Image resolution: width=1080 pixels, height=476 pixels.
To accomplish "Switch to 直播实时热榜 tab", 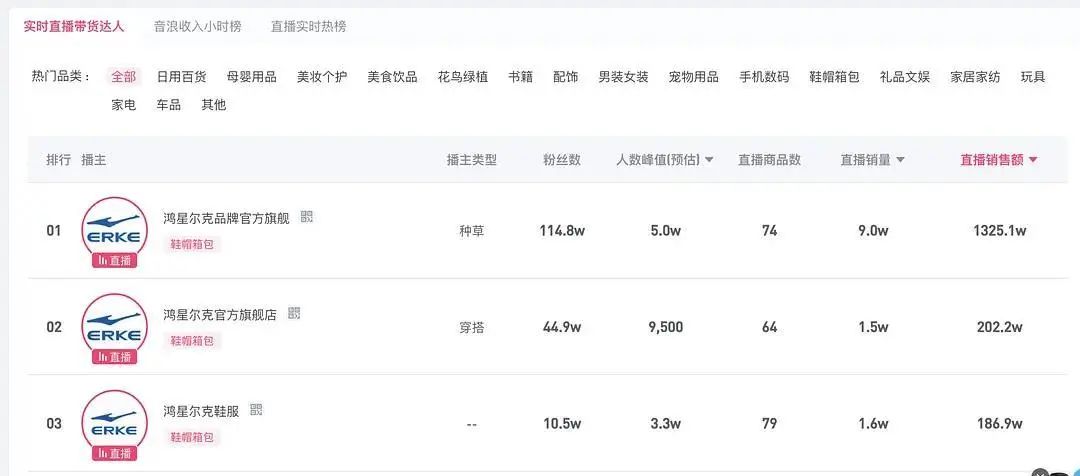I will 308,26.
